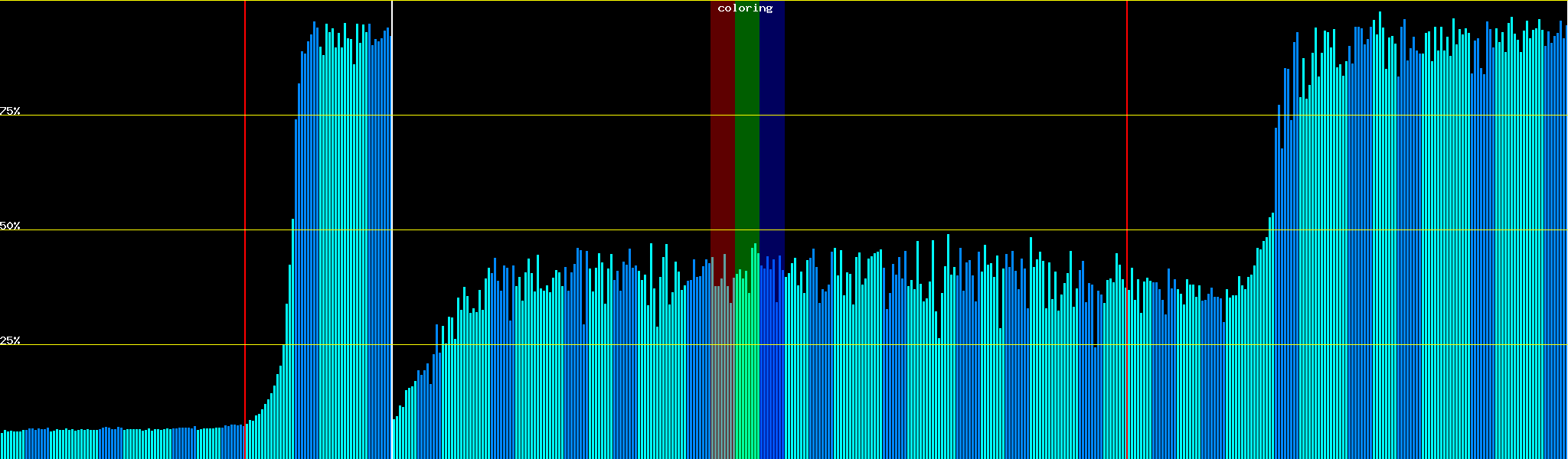Click the low flat bars at far left
The image size is (1568, 459).
(x=115, y=444)
